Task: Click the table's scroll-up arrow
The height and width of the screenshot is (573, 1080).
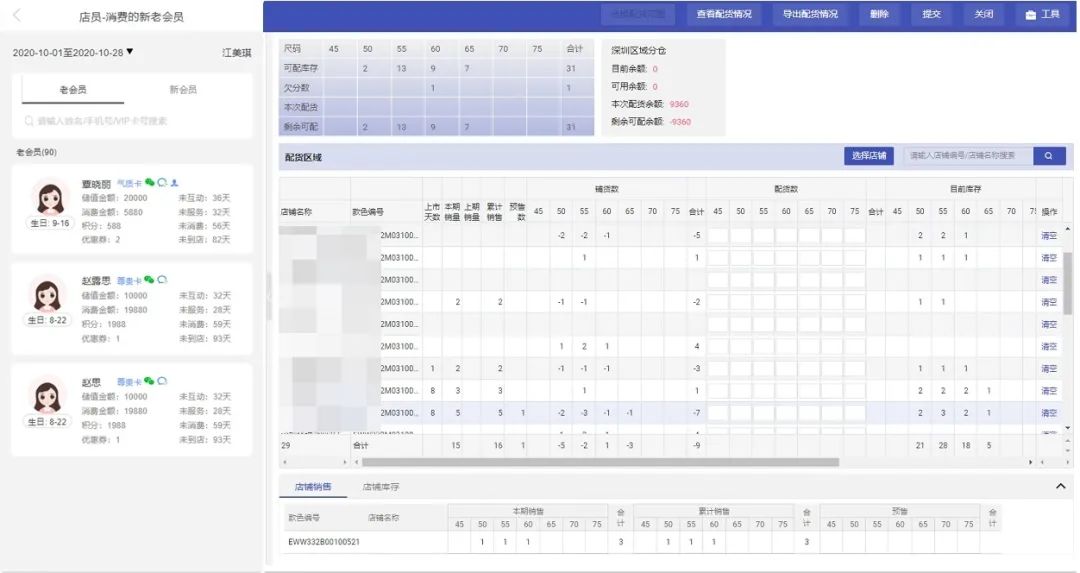Action: point(1068,229)
